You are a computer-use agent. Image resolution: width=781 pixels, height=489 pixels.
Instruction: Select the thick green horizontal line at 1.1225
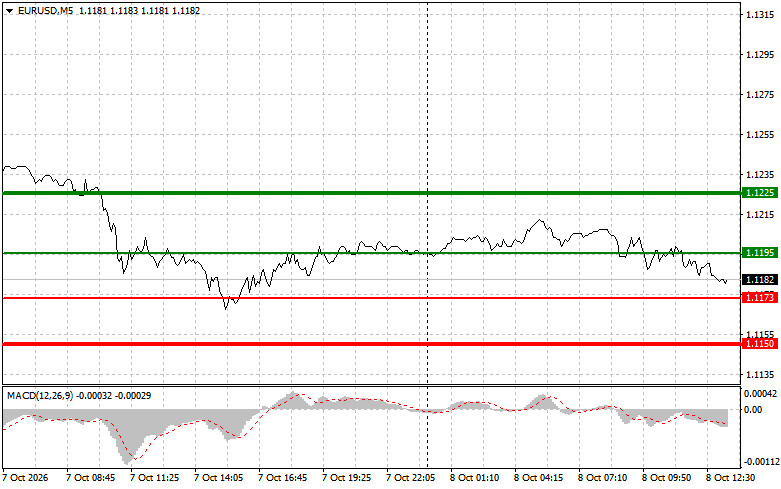point(372,193)
